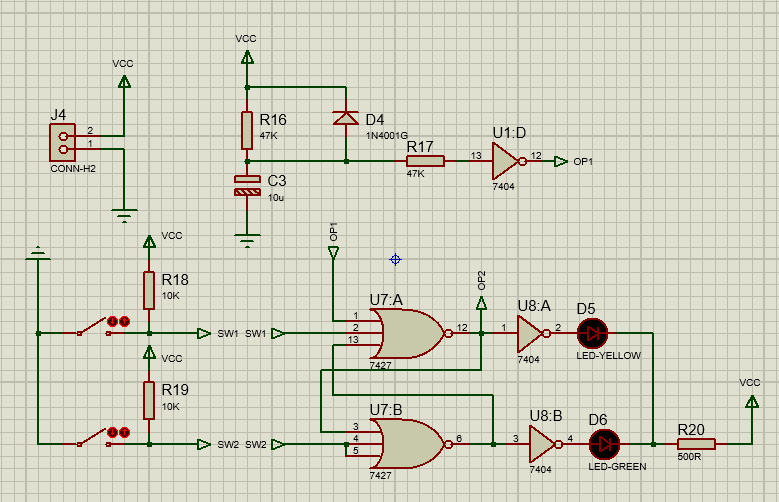Select resistor R16 body

point(247,130)
